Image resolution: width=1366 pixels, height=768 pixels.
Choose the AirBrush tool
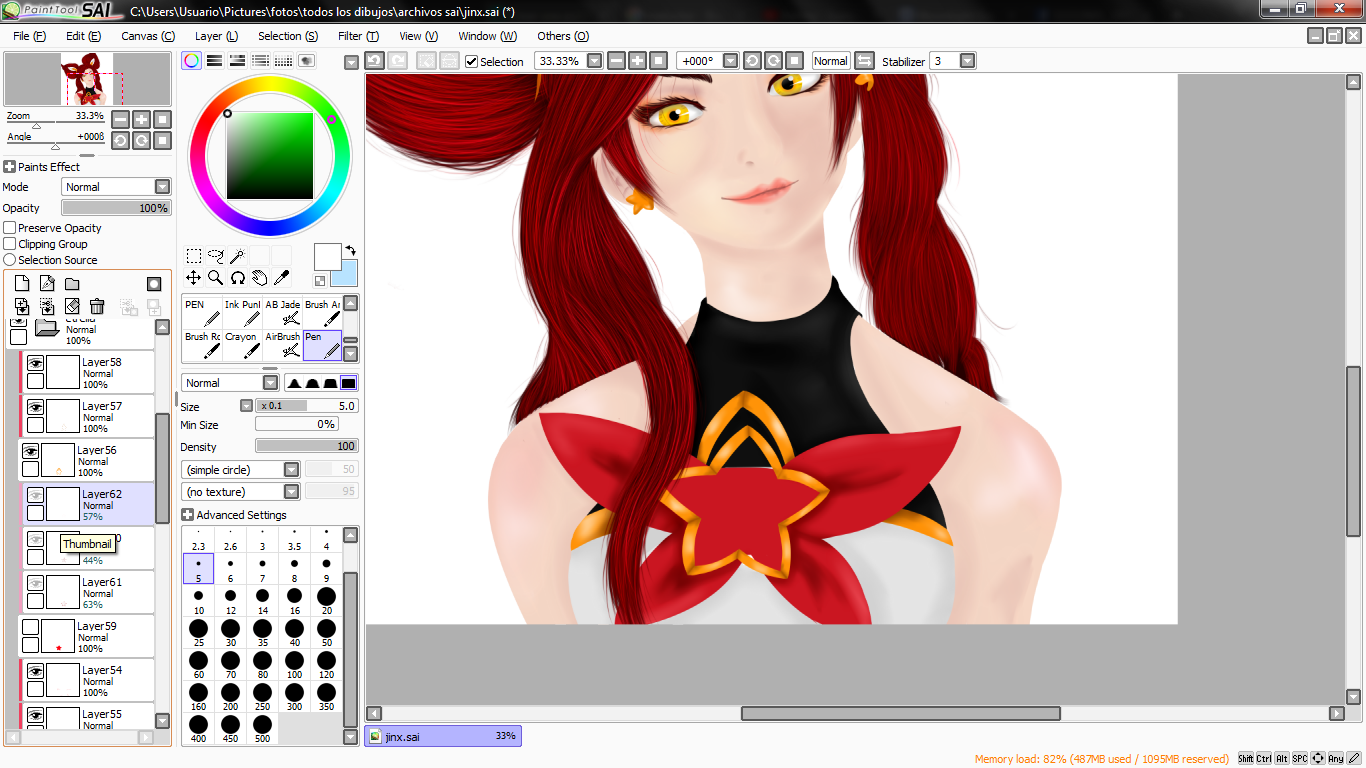[x=283, y=345]
